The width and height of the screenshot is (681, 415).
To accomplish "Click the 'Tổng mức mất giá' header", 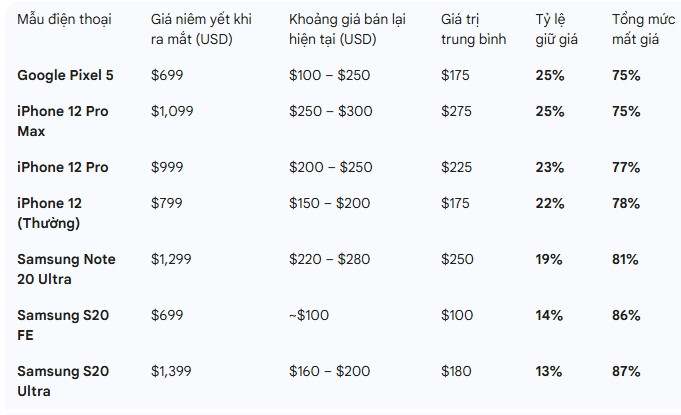I will click(x=638, y=29).
